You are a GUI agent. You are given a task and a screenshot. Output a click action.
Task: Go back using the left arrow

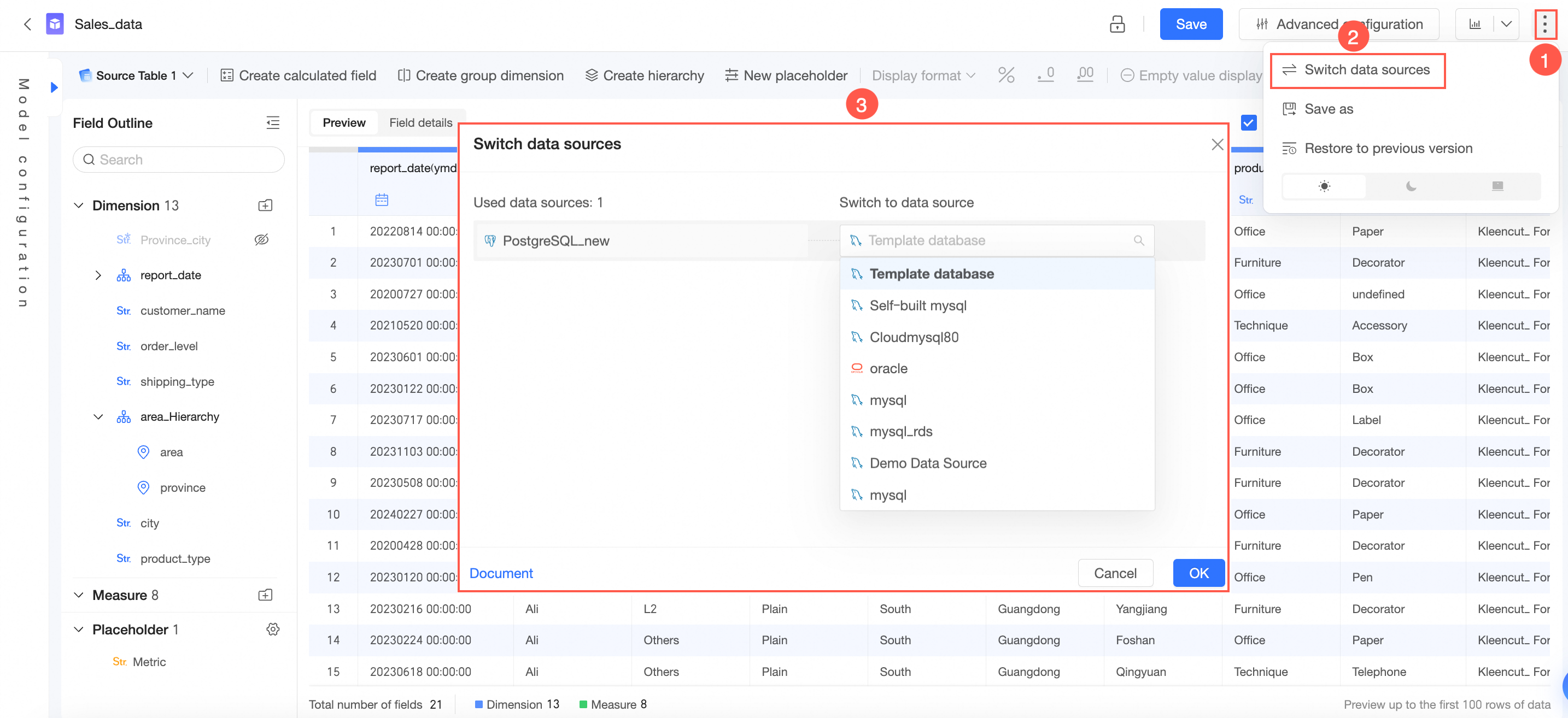27,25
